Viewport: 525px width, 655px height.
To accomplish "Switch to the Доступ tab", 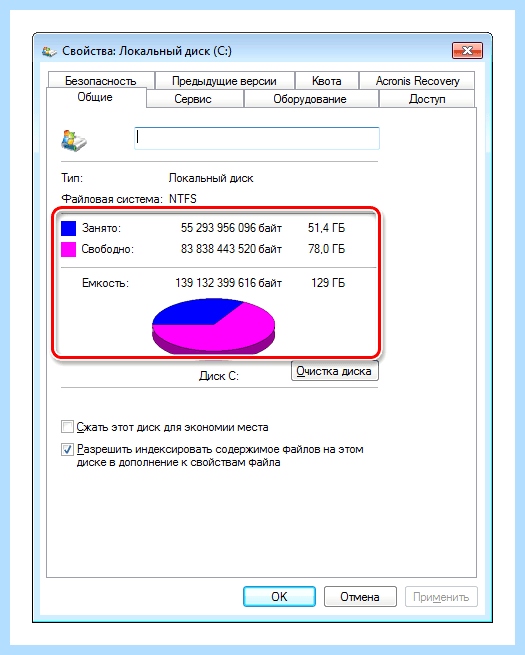I will 427,99.
